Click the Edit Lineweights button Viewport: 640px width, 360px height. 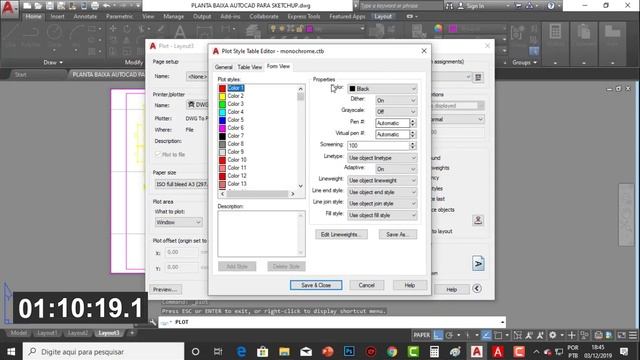[x=341, y=235]
